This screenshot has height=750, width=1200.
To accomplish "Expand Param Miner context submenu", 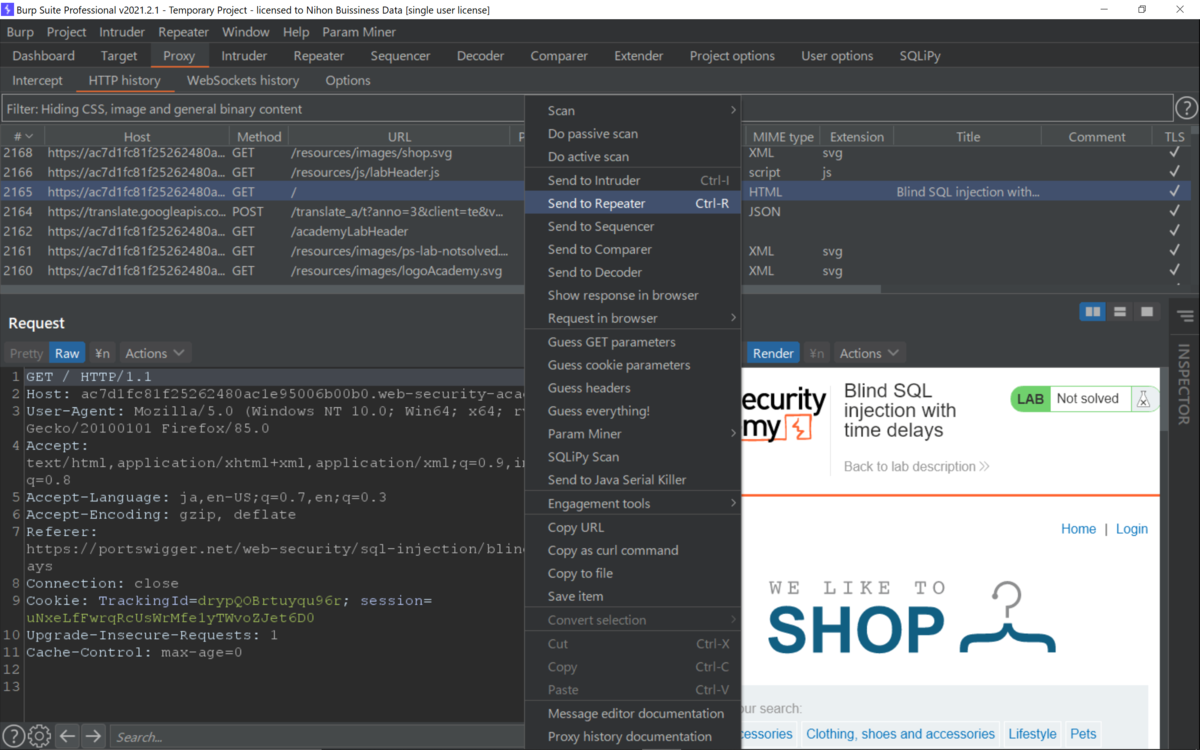I will click(x=632, y=434).
